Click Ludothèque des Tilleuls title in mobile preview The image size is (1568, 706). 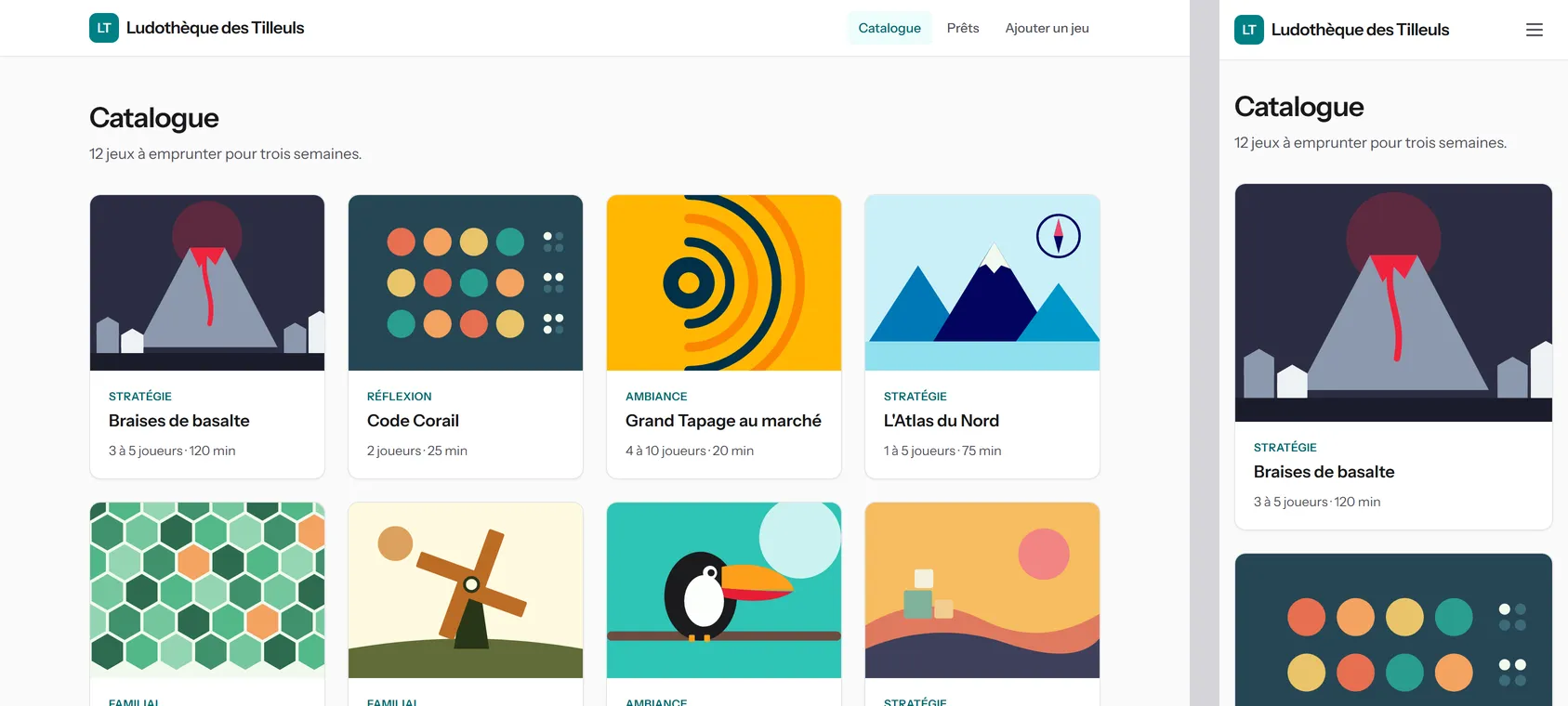tap(1360, 30)
